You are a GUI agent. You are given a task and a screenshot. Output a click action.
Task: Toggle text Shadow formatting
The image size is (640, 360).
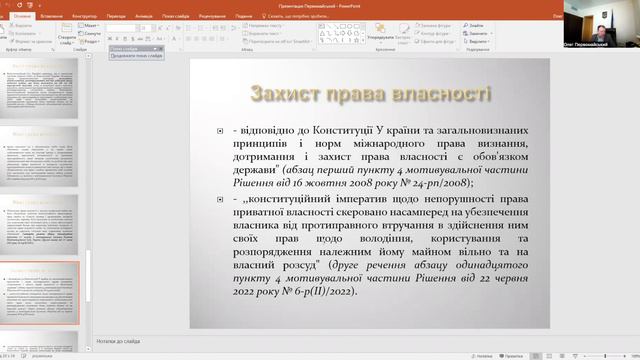(x=133, y=39)
